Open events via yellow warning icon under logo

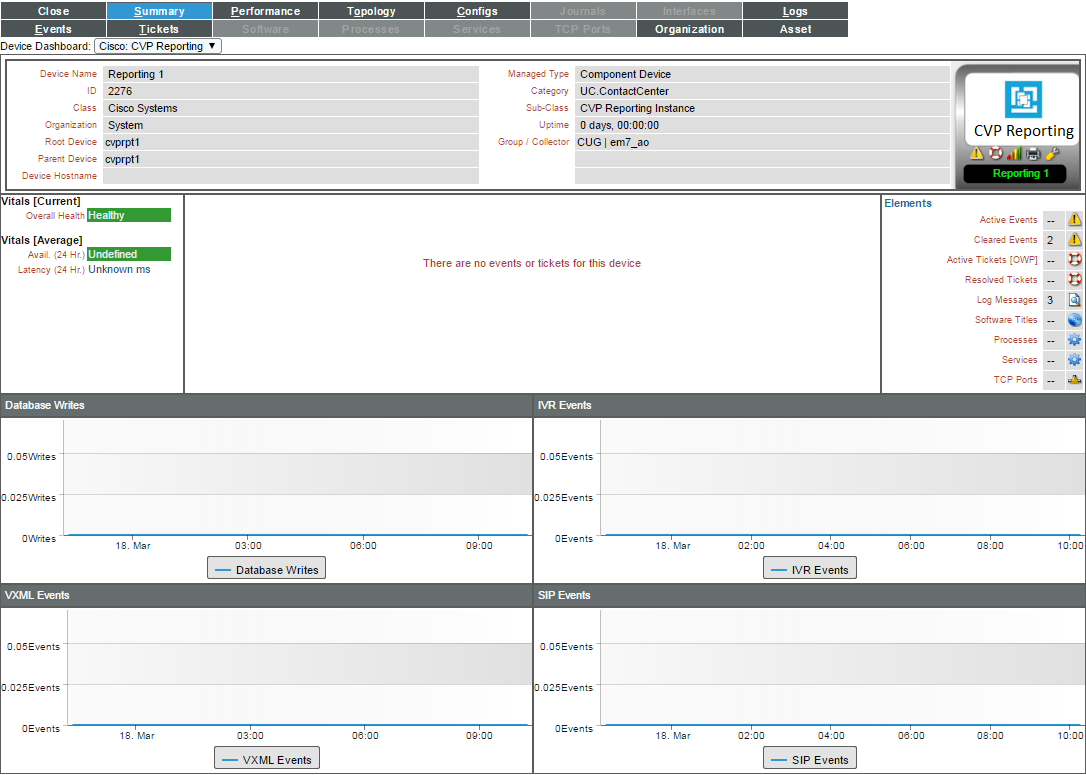click(x=977, y=154)
